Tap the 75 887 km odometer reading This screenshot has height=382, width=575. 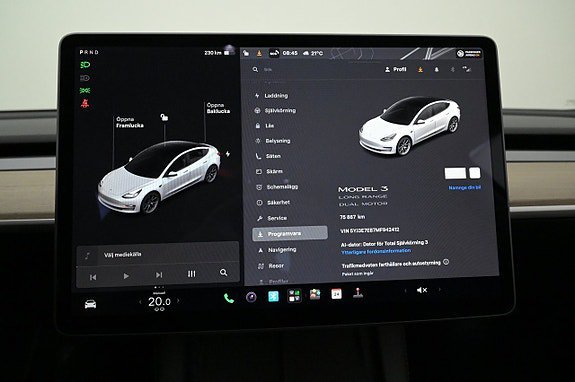pos(352,217)
